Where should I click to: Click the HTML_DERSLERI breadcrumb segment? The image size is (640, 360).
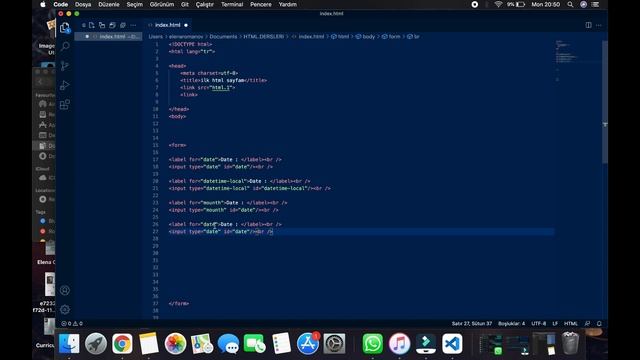point(263,36)
